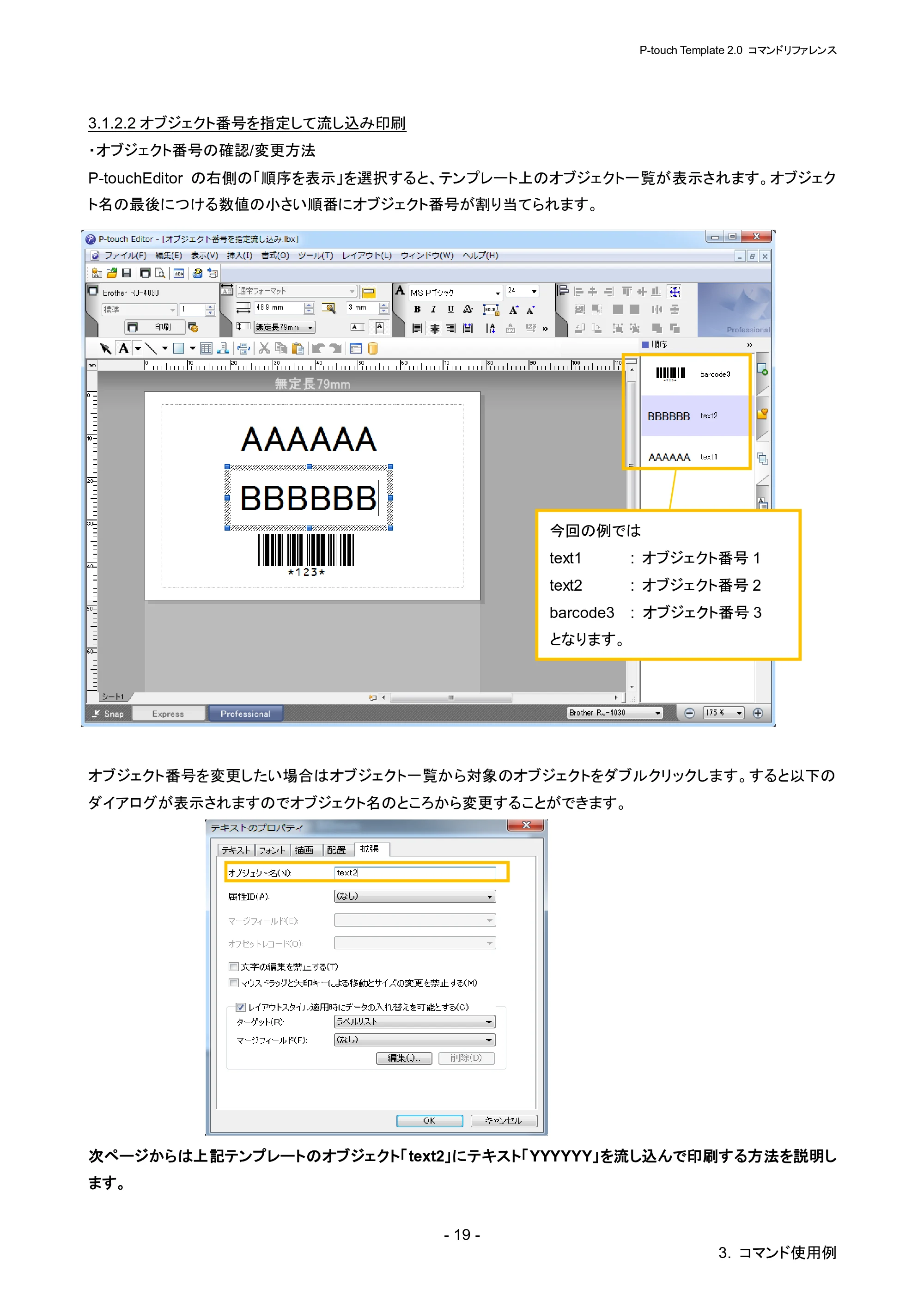Click the 編集(I)... button
The image size is (924, 1308).
(404, 1058)
